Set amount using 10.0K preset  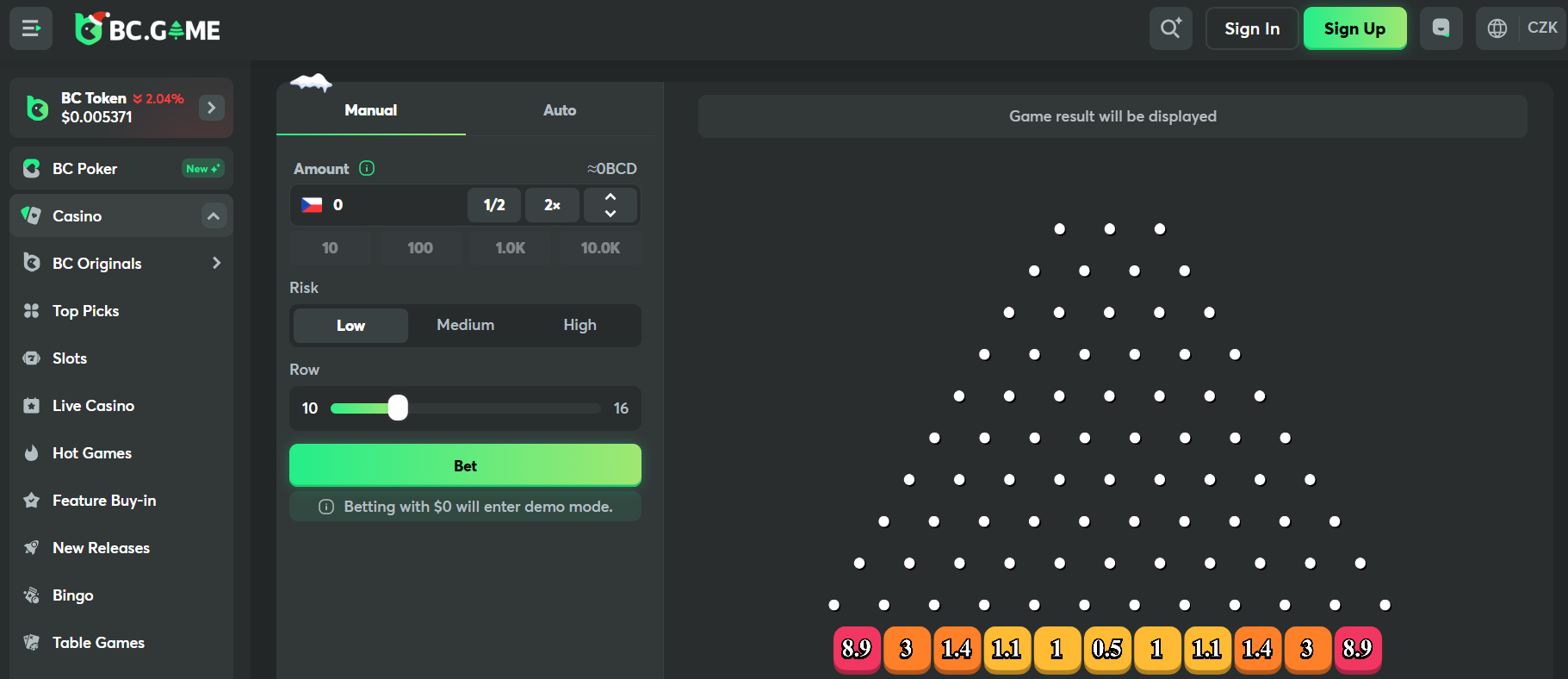pyautogui.click(x=600, y=248)
